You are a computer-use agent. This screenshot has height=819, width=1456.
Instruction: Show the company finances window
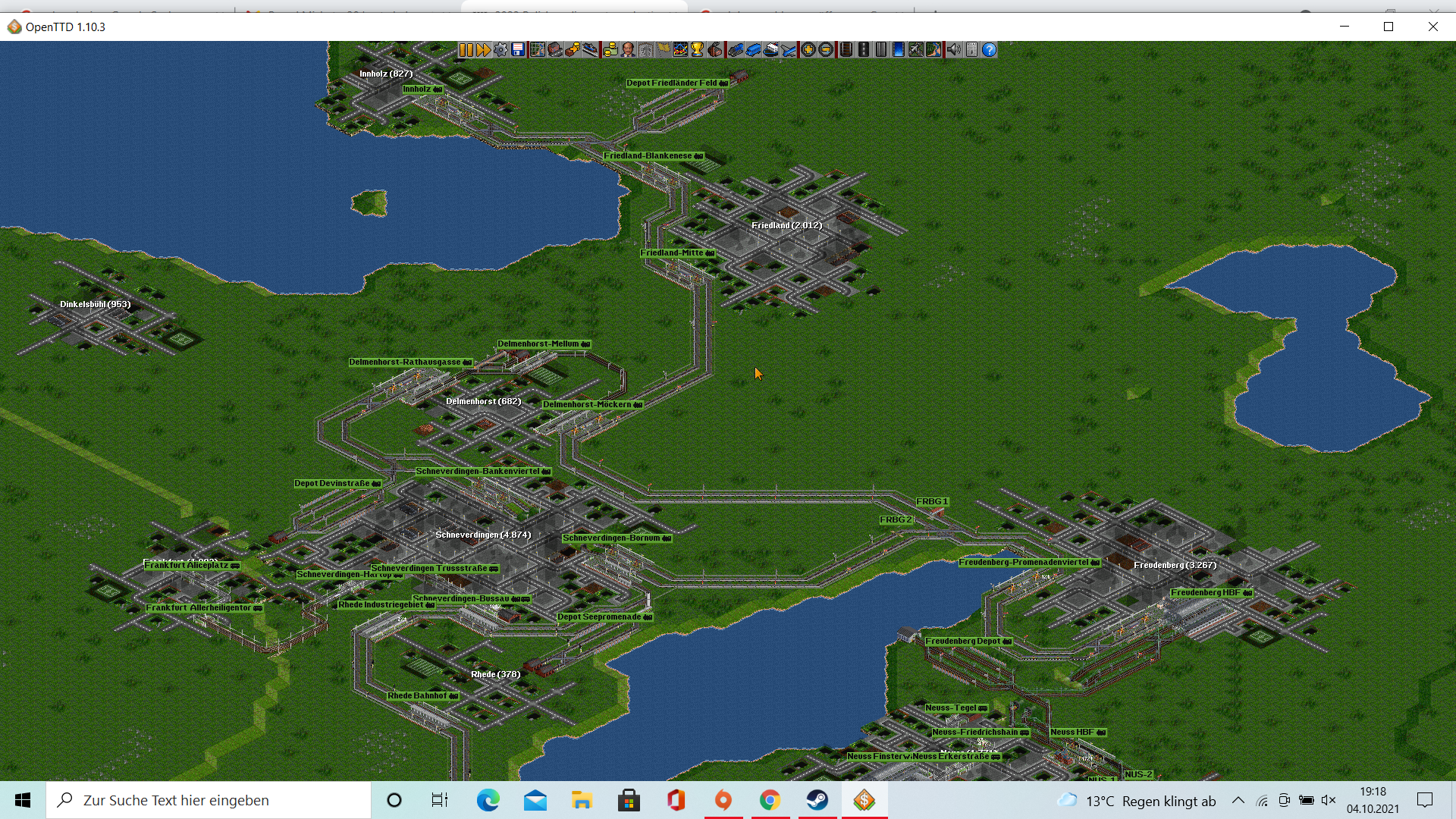tap(610, 50)
